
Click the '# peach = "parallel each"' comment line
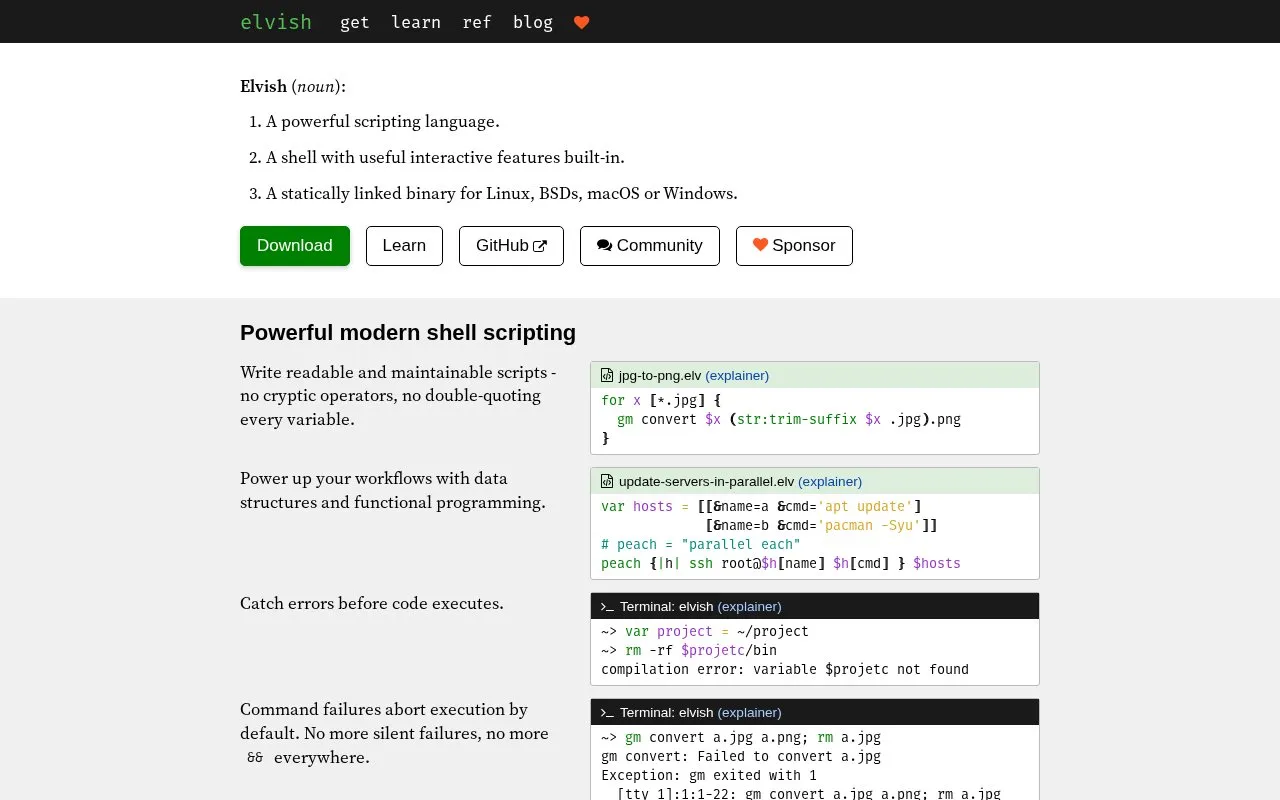point(701,545)
